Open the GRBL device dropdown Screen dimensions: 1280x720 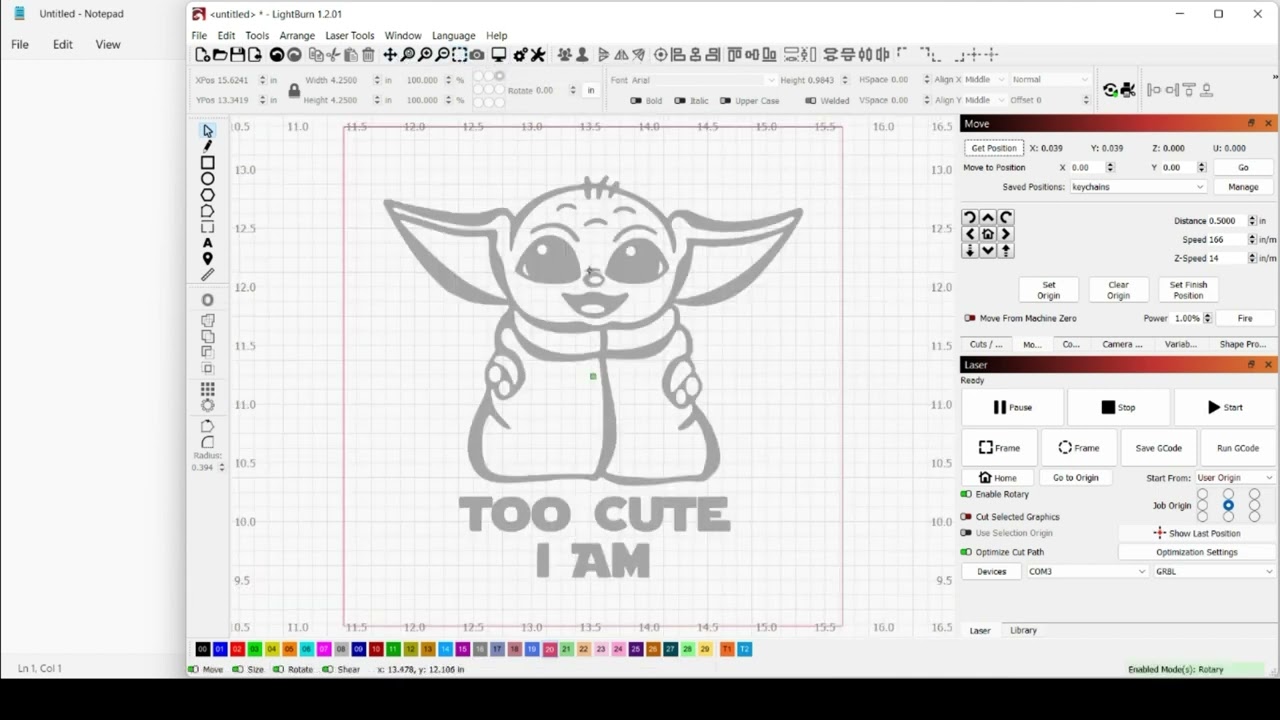[x=1214, y=572]
